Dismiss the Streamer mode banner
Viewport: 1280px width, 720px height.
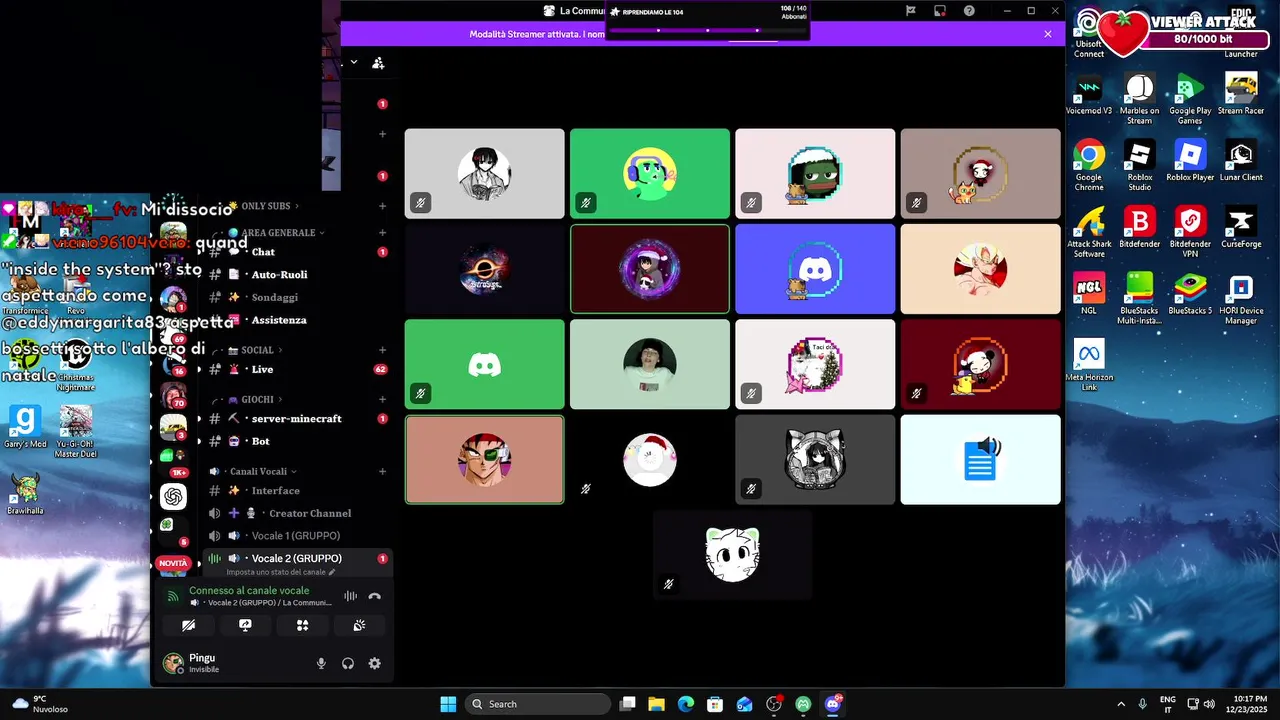(x=1048, y=34)
